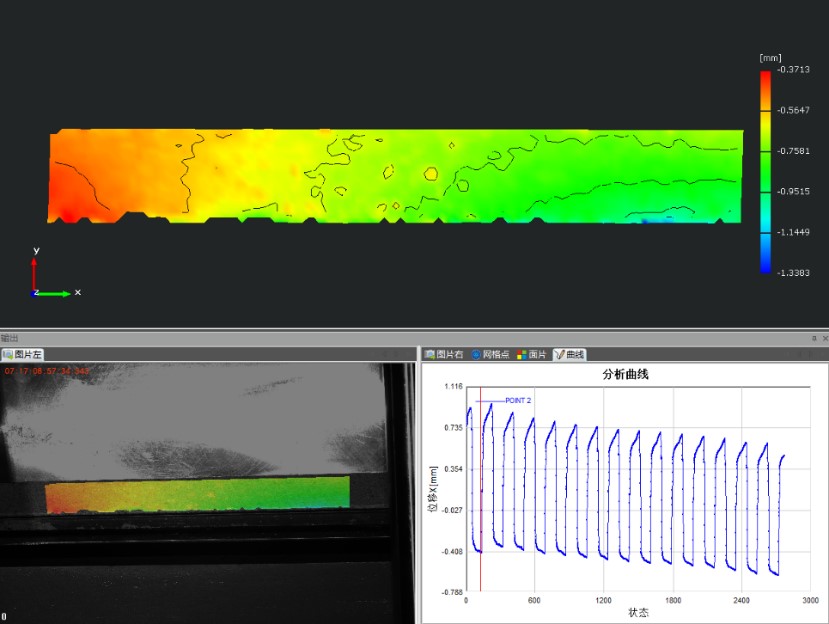The image size is (829, 624).
Task: Click the 位移X[mm] y-axis label
Action: tap(433, 489)
